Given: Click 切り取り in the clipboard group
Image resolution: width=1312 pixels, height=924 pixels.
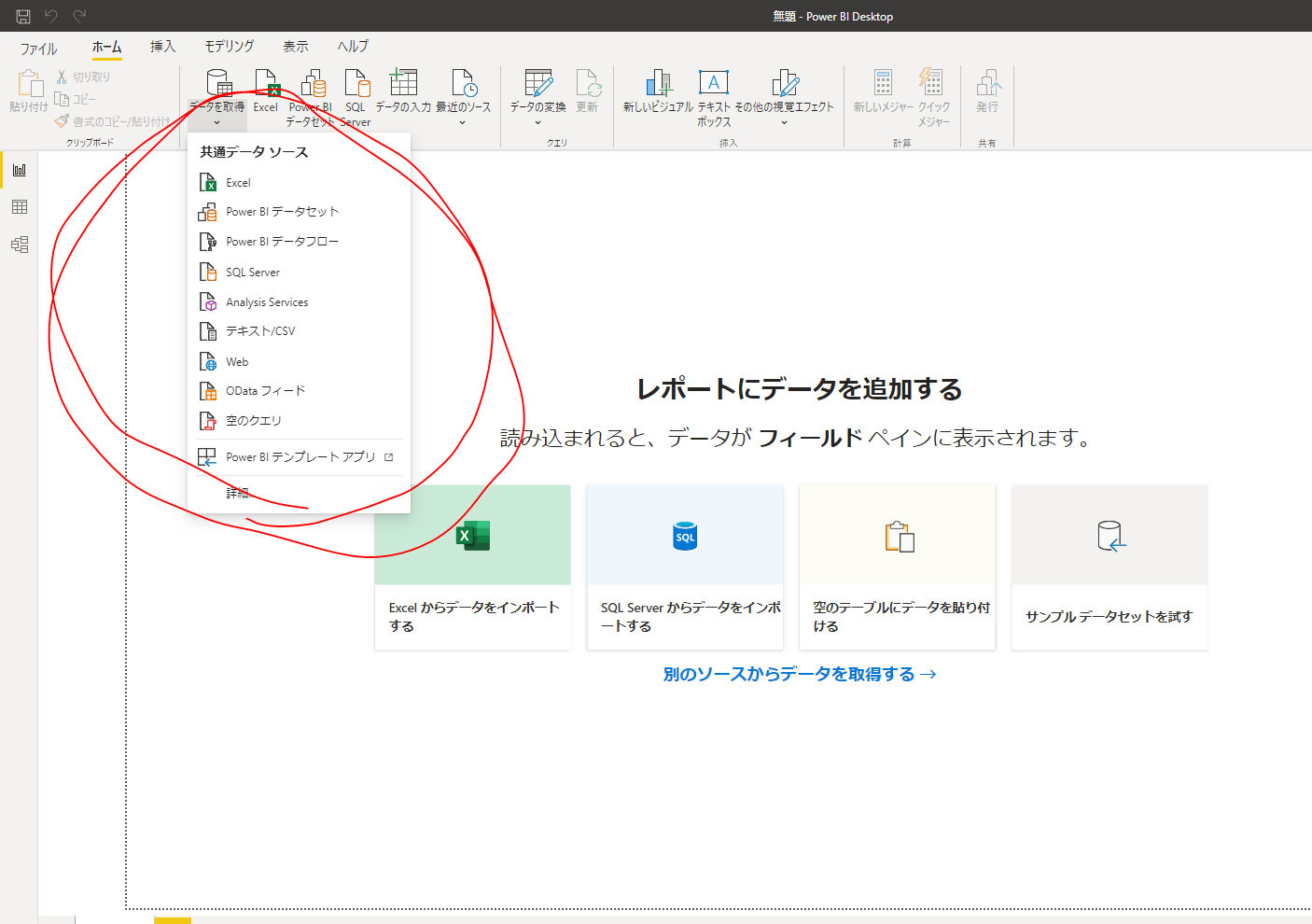Looking at the screenshot, I should 83,77.
